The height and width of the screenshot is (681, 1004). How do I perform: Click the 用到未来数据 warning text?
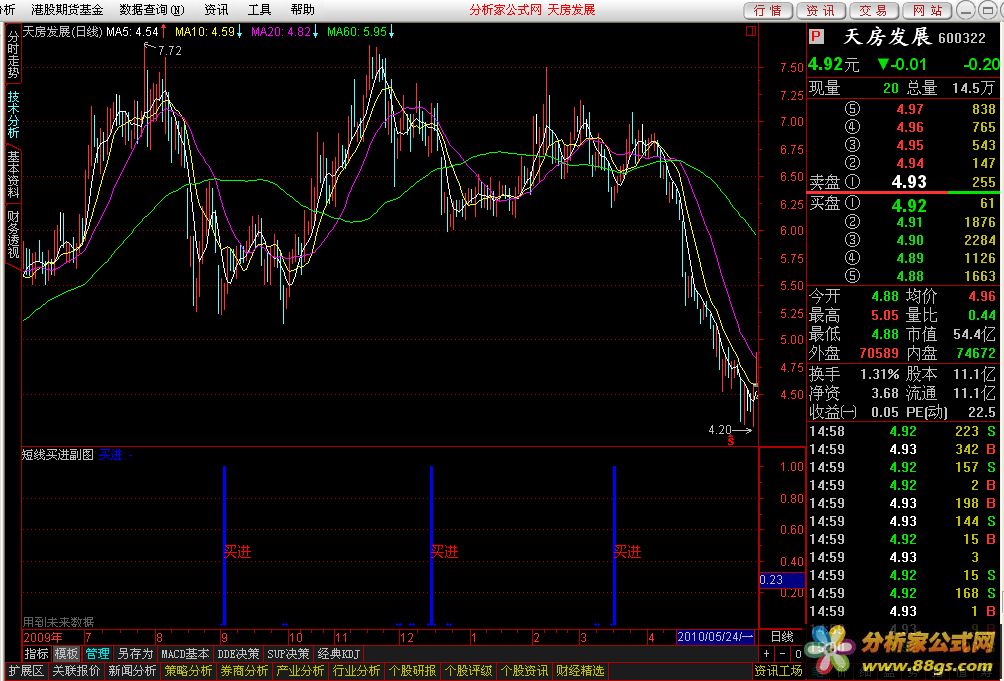[x=58, y=621]
